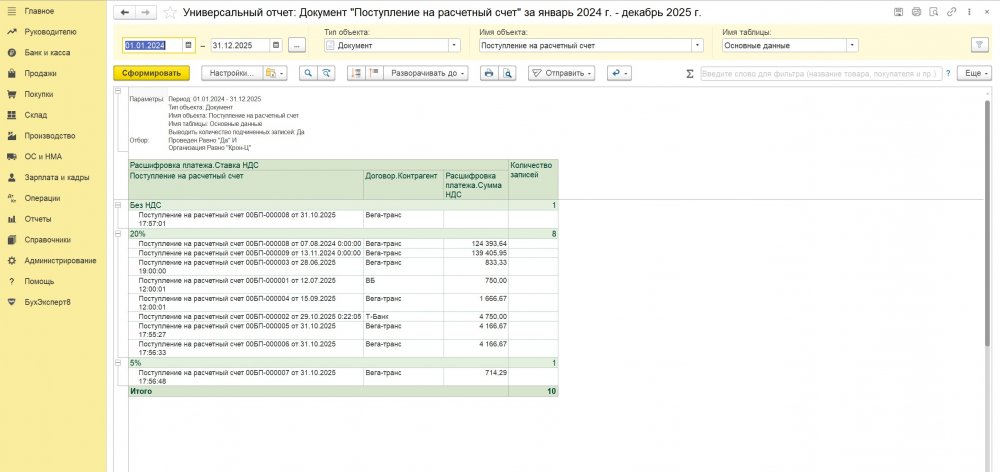Open report variants dropdown next to Настройки

point(276,73)
